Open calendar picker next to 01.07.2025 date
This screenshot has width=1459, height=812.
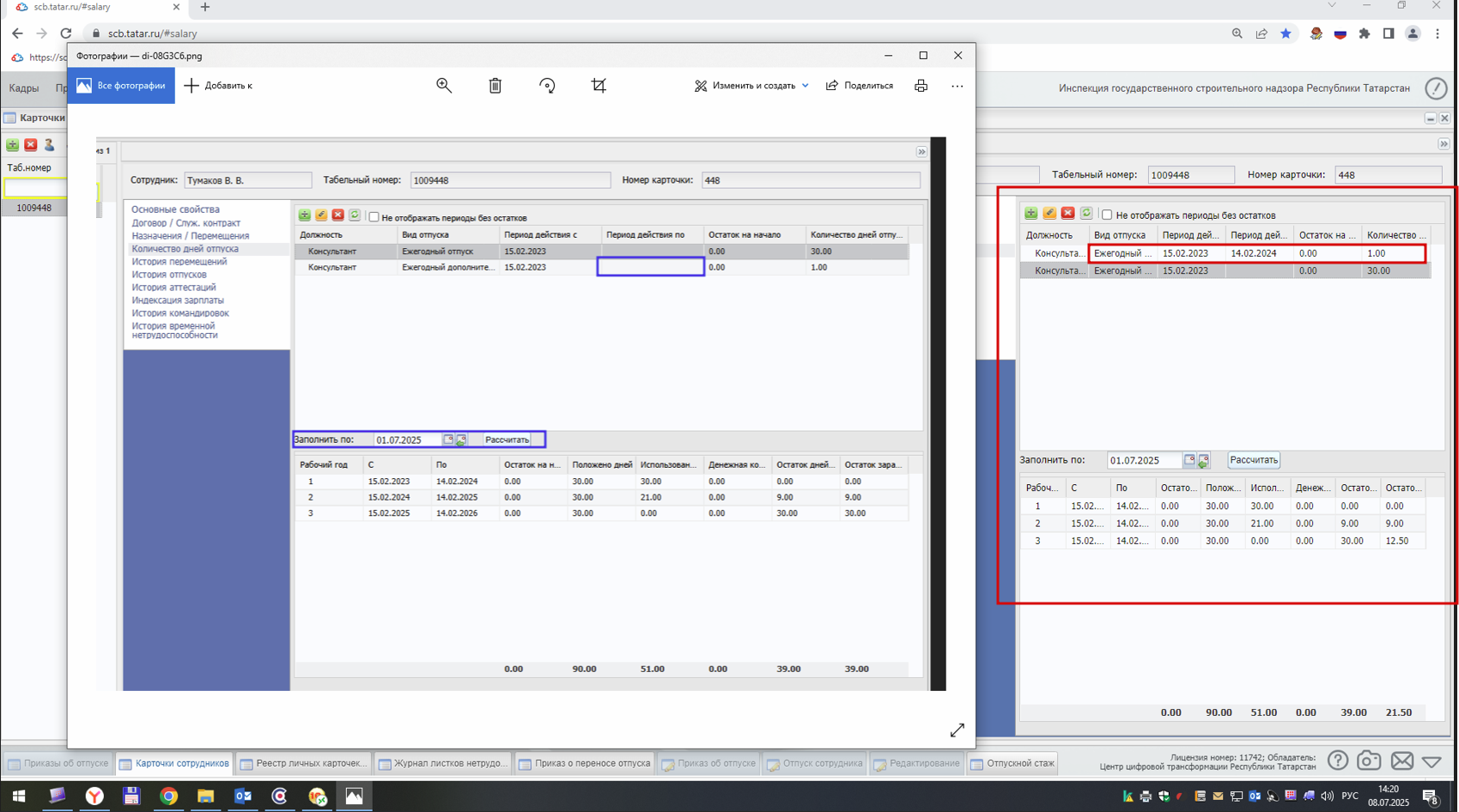point(1189,460)
